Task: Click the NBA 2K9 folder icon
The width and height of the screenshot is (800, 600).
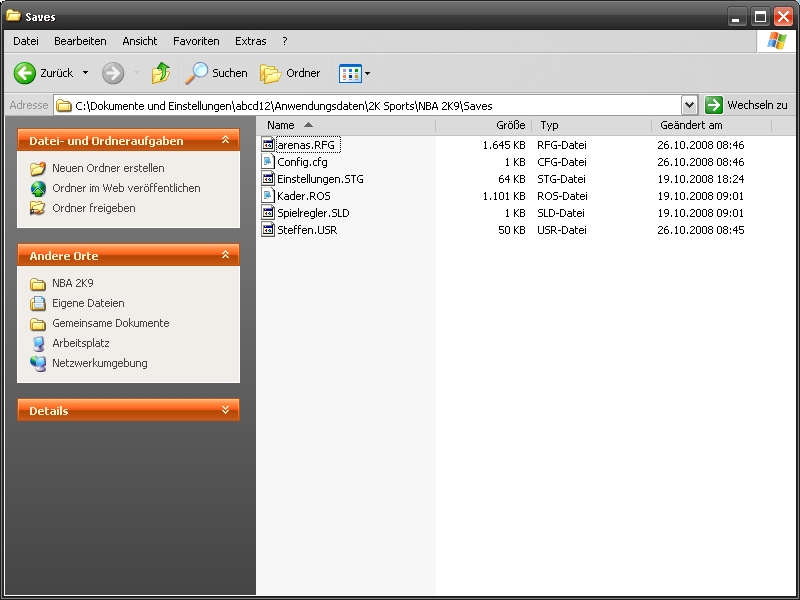Action: pyautogui.click(x=38, y=284)
